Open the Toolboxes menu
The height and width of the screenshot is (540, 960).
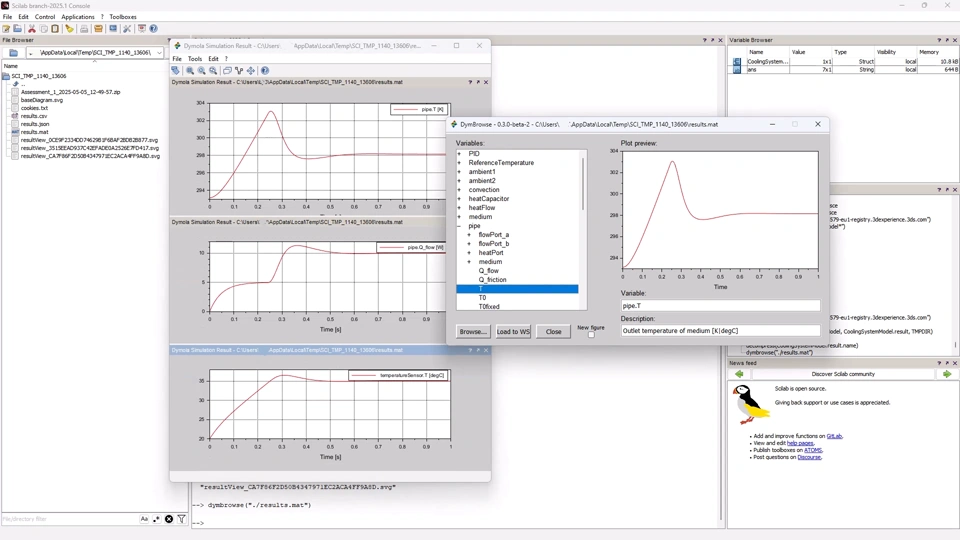coord(123,17)
